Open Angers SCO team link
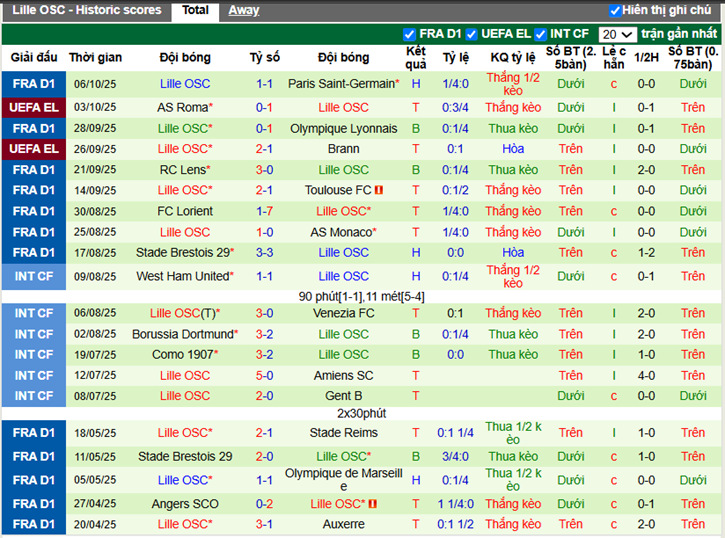This screenshot has height=538, width=725. pos(185,504)
